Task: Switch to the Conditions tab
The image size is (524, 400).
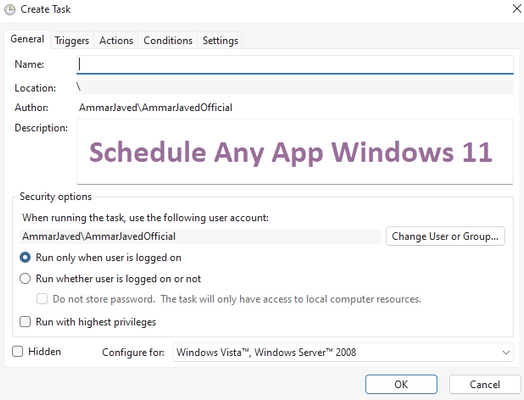Action: (x=168, y=40)
